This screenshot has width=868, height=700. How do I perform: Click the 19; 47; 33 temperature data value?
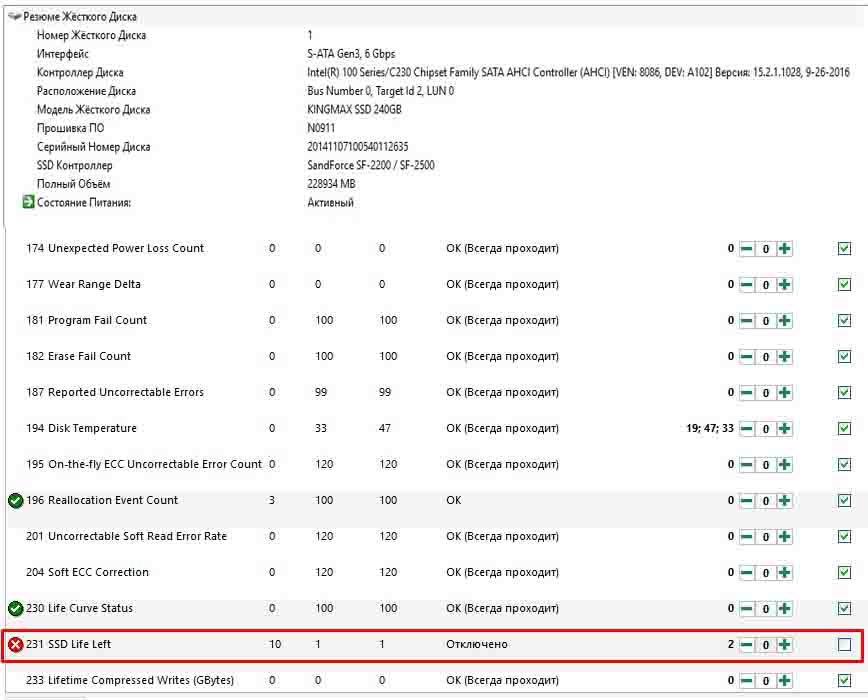tap(710, 428)
